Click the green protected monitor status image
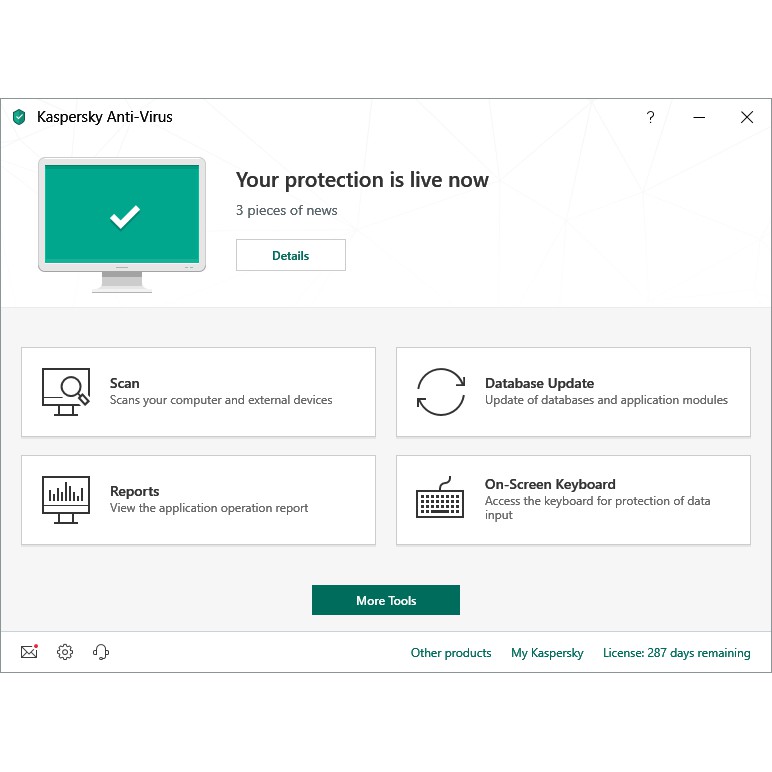Image resolution: width=772 pixels, height=772 pixels. click(x=122, y=225)
